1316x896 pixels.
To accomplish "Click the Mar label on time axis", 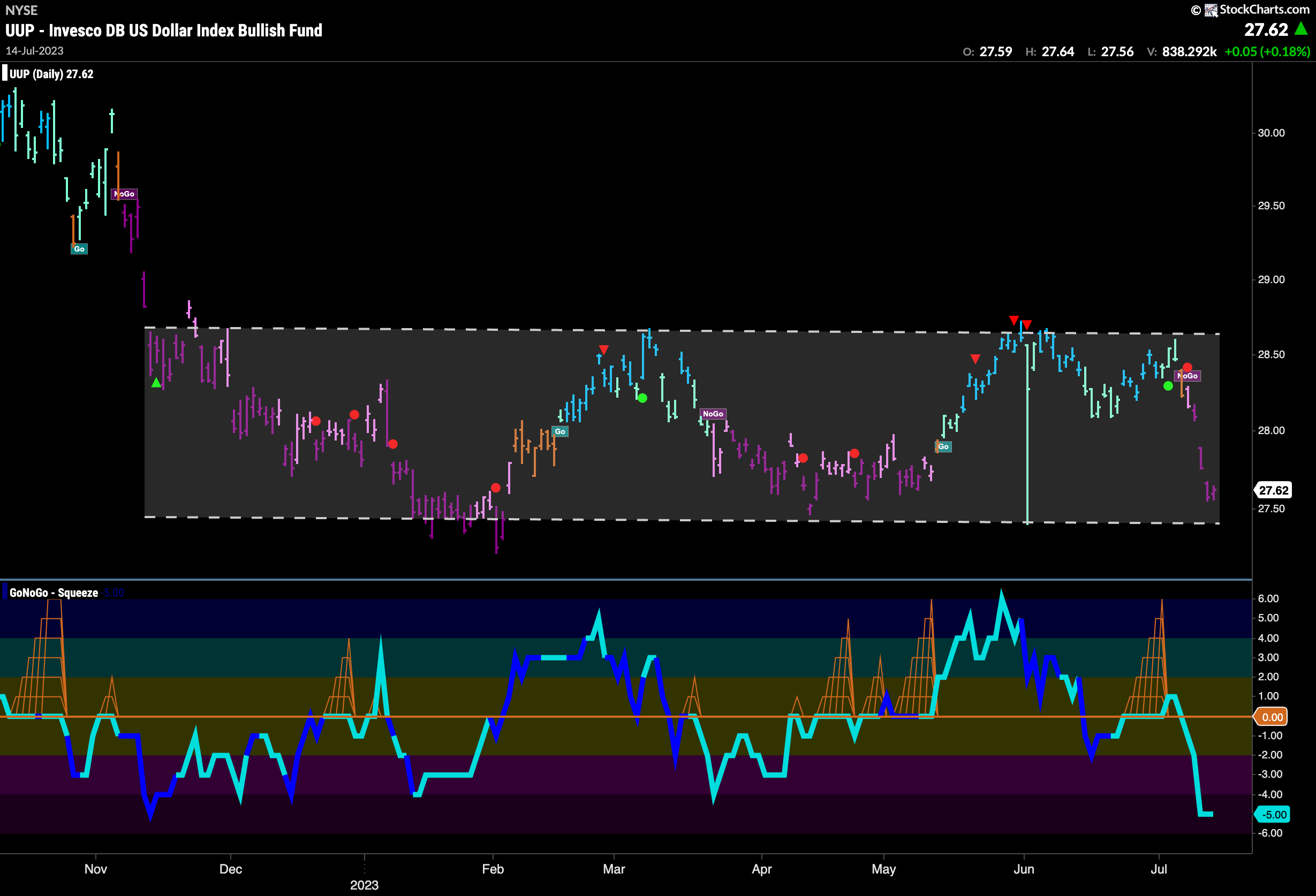I will click(614, 869).
